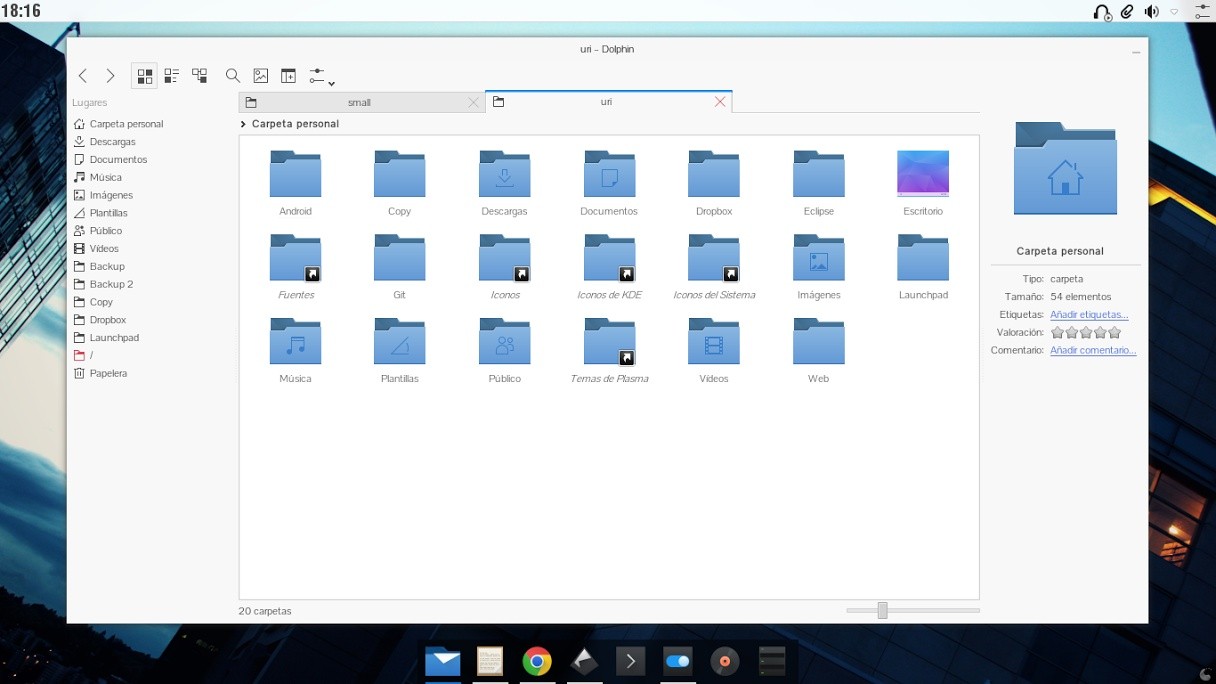This screenshot has width=1216, height=684.
Task: Switch to the small tab
Action: click(359, 101)
